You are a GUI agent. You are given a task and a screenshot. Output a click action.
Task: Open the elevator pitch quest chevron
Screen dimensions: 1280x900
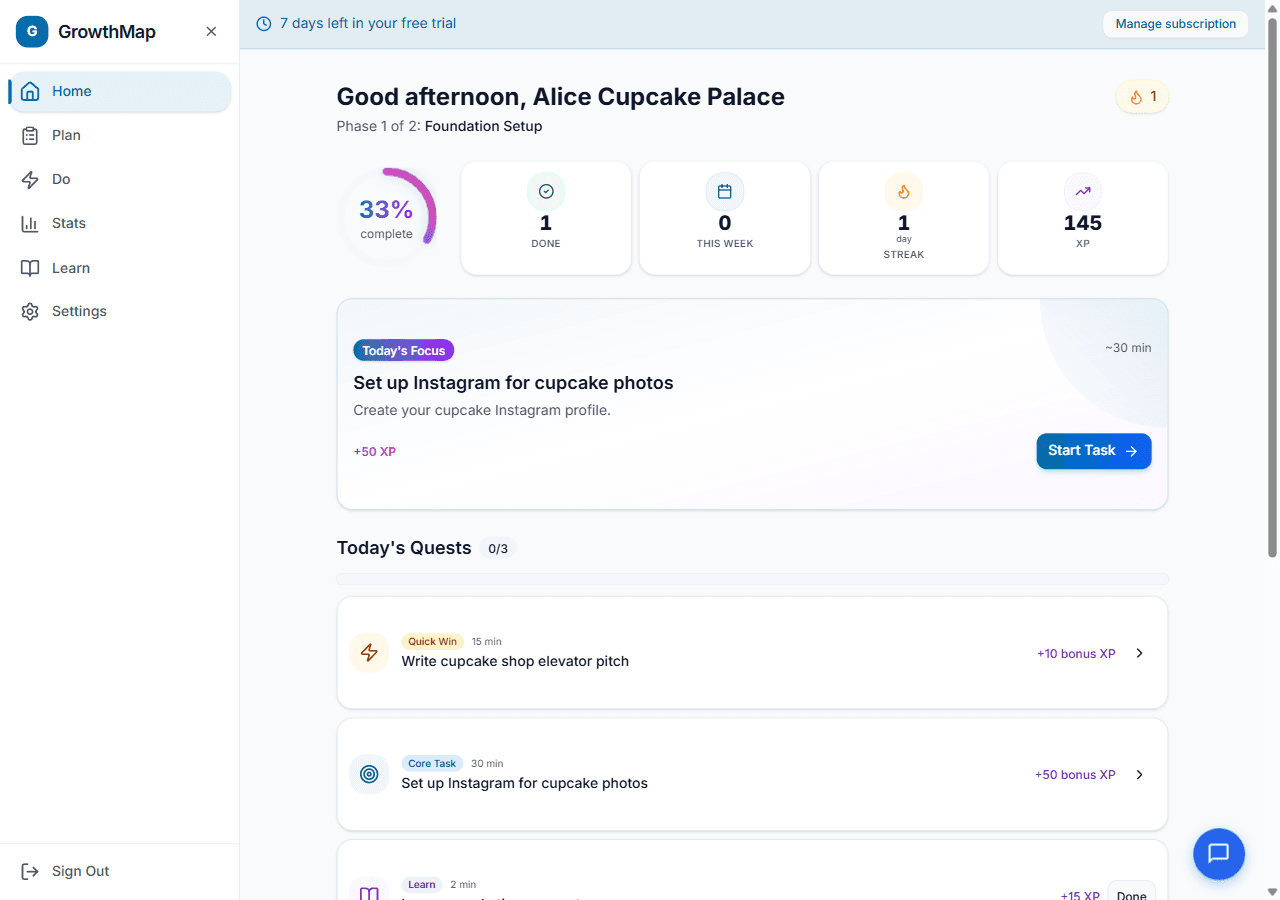click(1139, 653)
